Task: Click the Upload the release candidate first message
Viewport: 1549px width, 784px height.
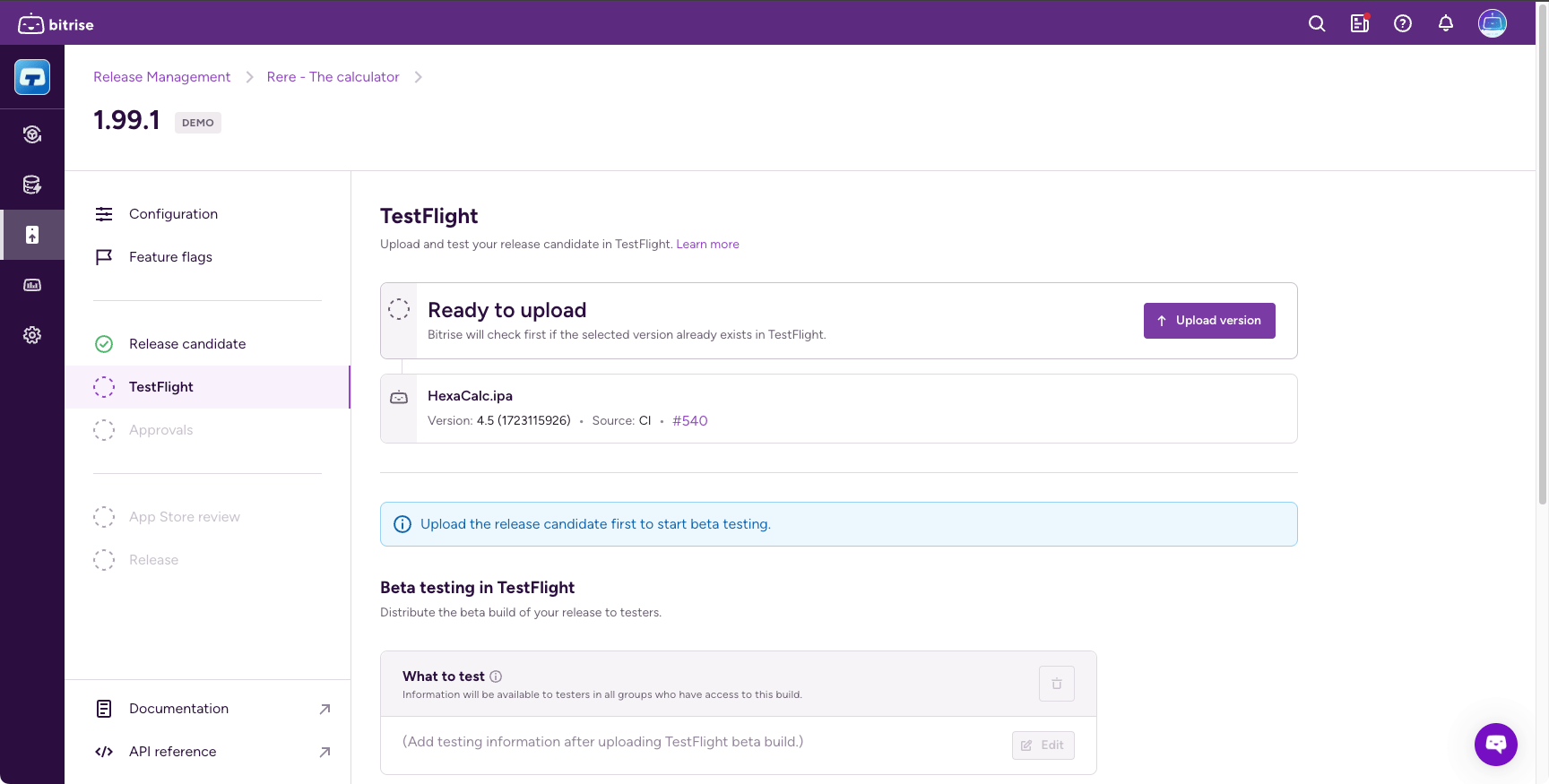Action: click(x=595, y=524)
